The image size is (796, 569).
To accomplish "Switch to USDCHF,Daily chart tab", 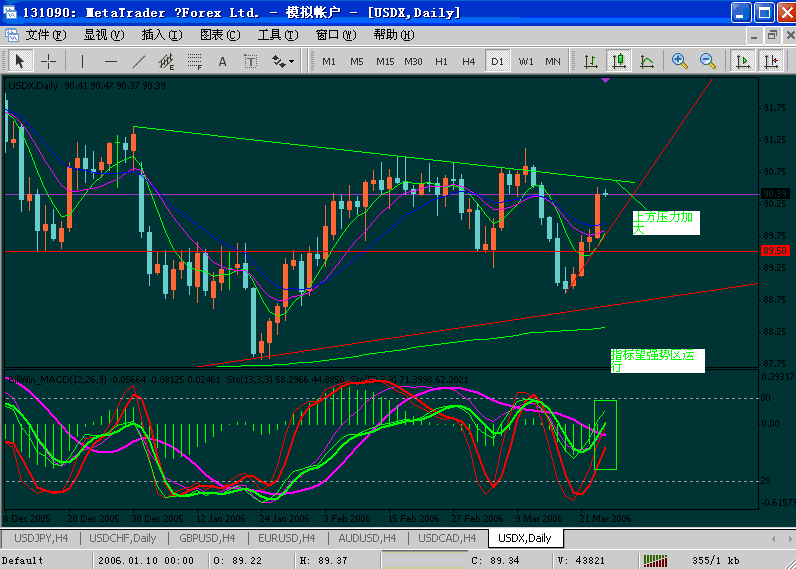I will pos(122,538).
